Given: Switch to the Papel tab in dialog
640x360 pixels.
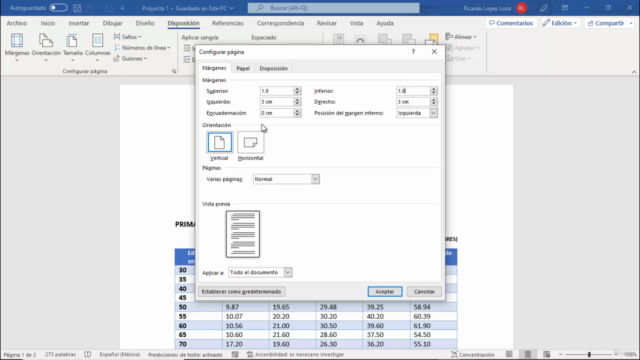Looking at the screenshot, I should pos(243,68).
